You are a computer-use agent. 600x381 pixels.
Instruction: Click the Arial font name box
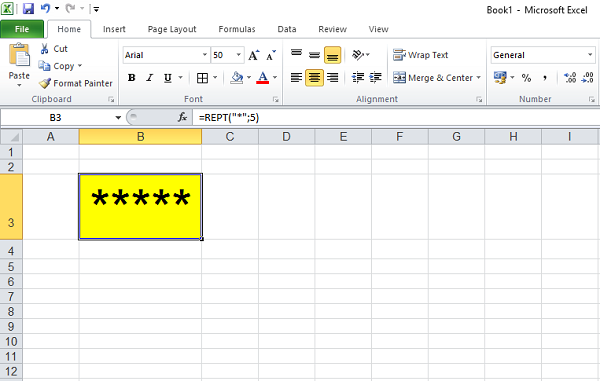[x=162, y=55]
